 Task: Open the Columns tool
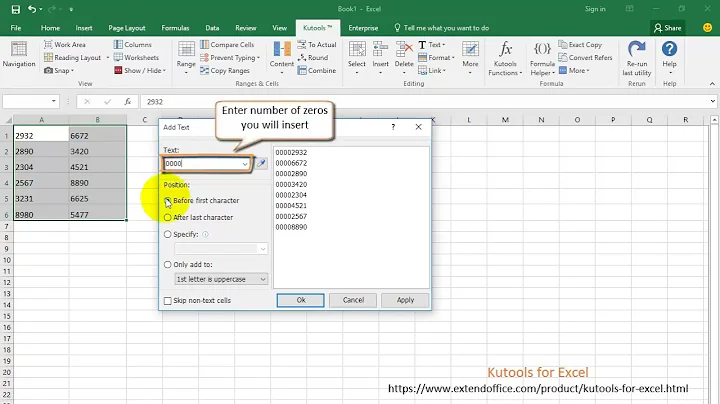[132, 45]
